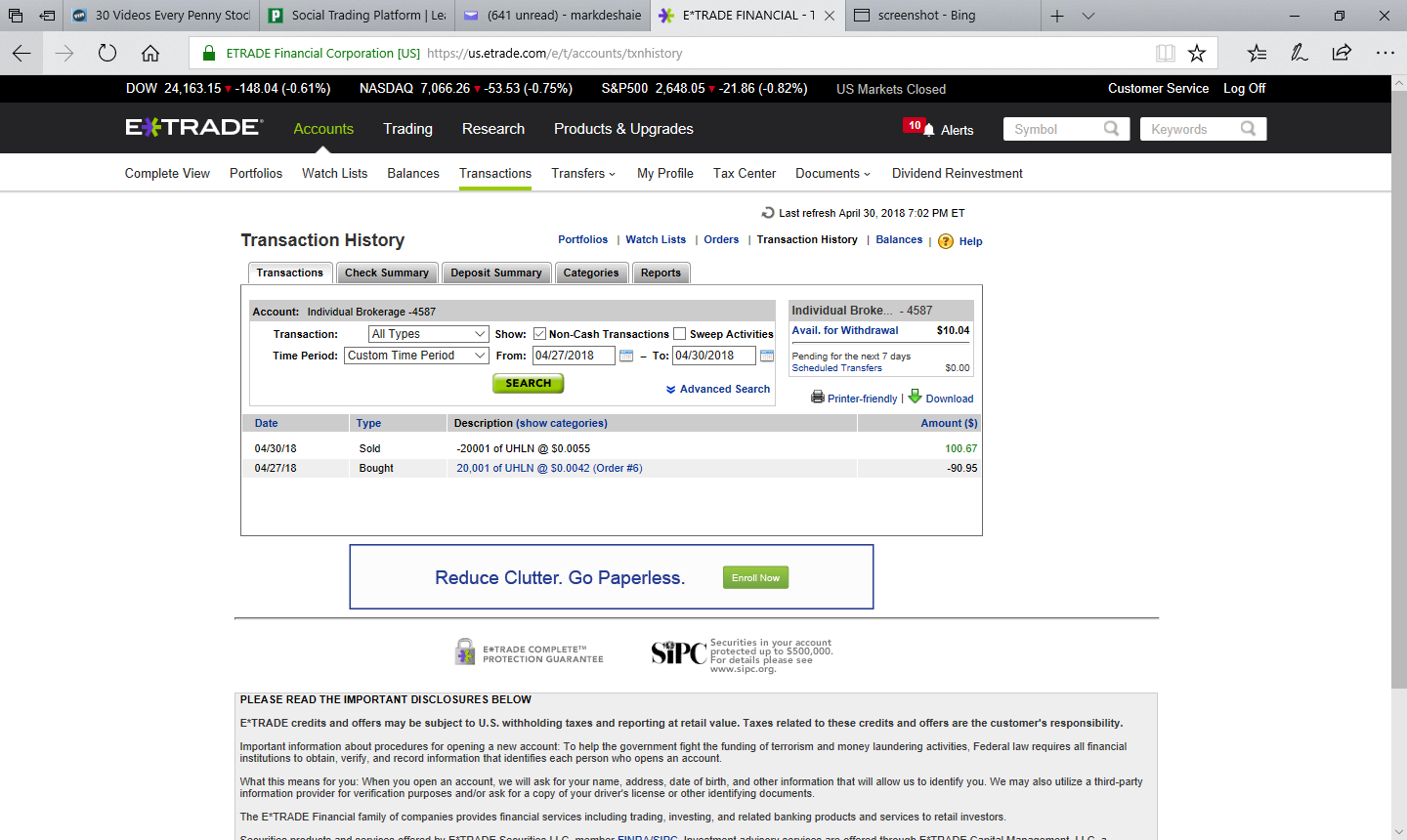1407x840 pixels.
Task: Switch to the Check Summary tab
Action: click(x=386, y=273)
